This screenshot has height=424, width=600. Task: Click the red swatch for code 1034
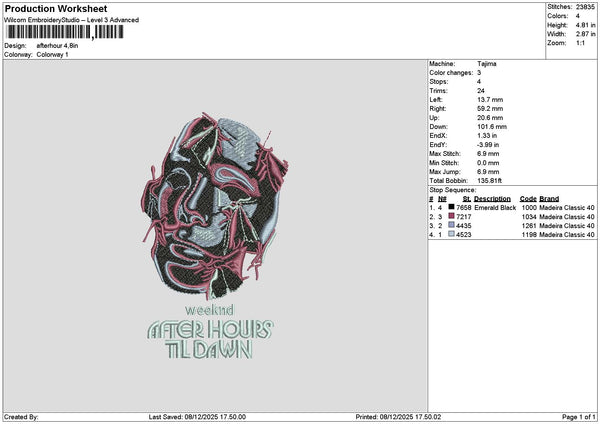(452, 216)
